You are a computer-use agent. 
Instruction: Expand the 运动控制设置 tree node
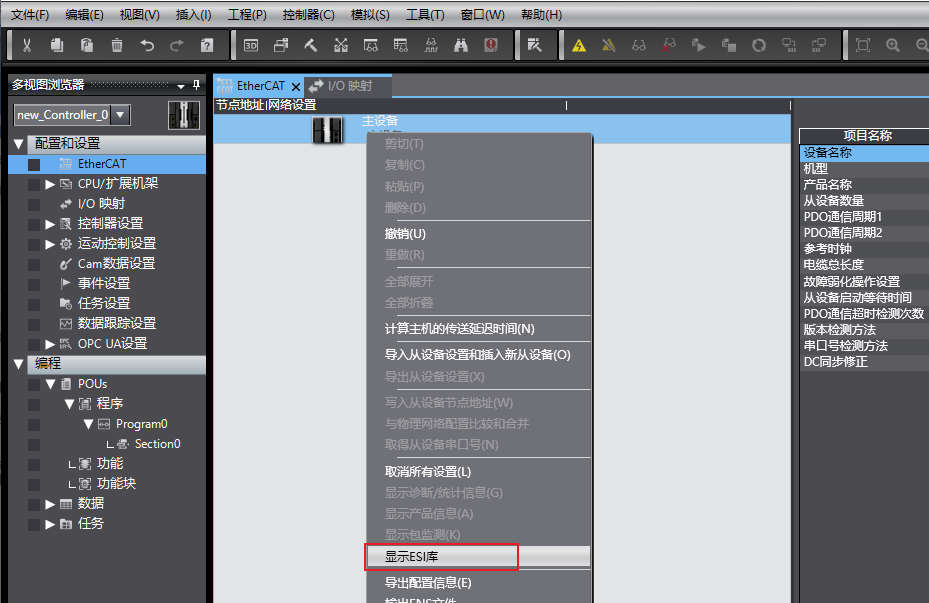tap(50, 244)
